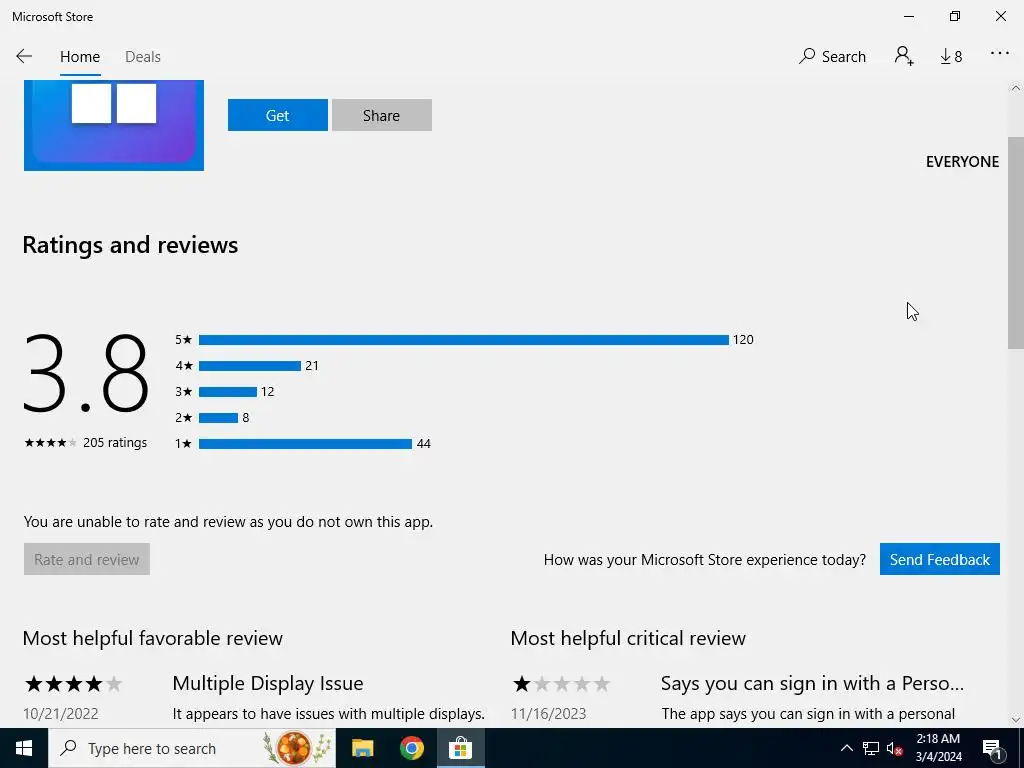Open the See more ellipsis menu
Image resolution: width=1024 pixels, height=768 pixels.
[999, 54]
